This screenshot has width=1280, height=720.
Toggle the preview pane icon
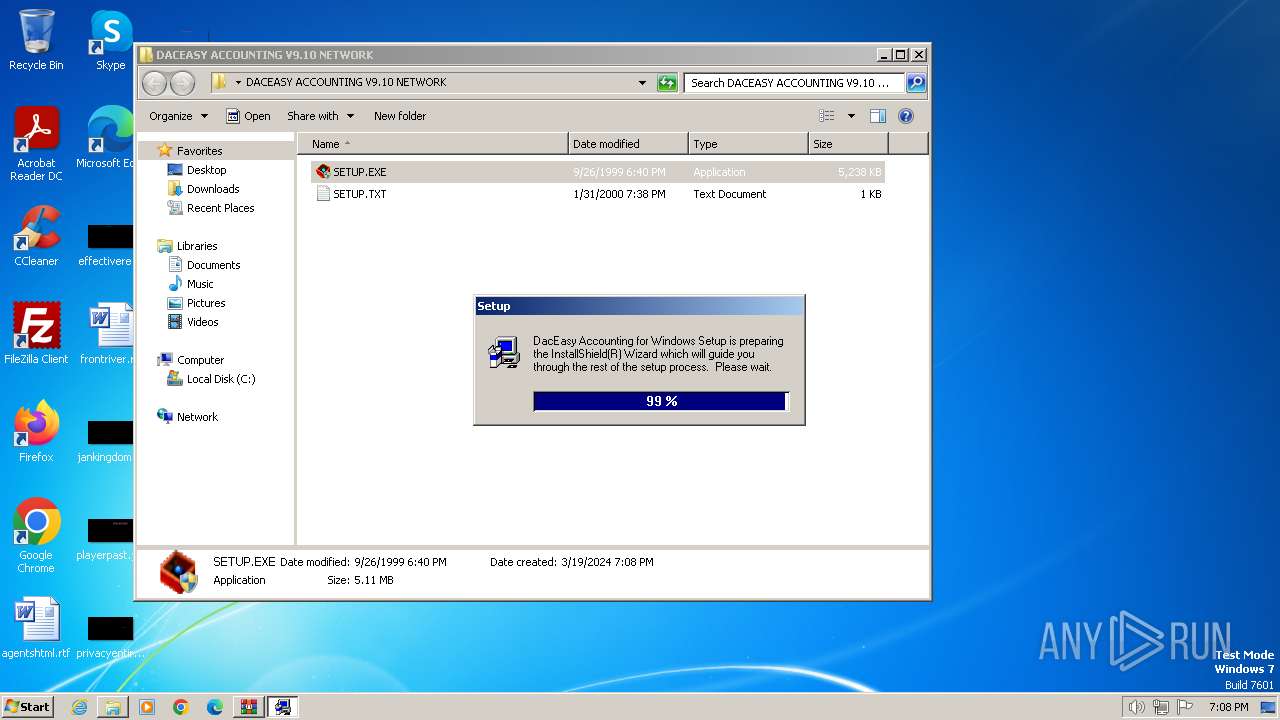(x=877, y=116)
